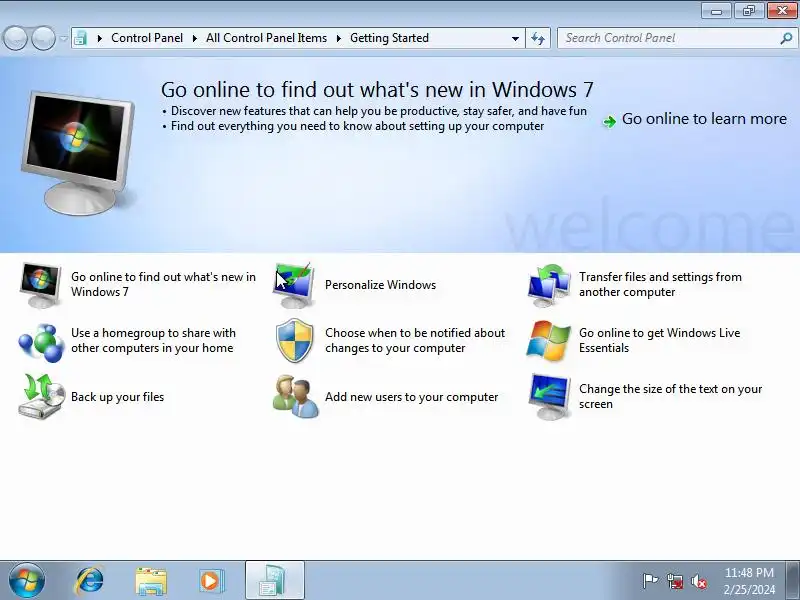Viewport: 800px width, 600px height.
Task: Click the search magnifier icon
Action: (x=786, y=38)
